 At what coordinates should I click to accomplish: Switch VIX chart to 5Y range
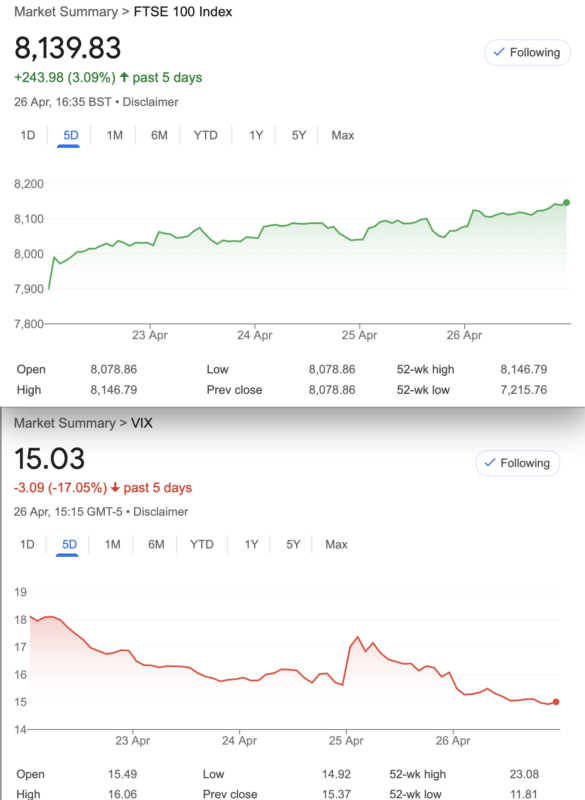coord(293,544)
